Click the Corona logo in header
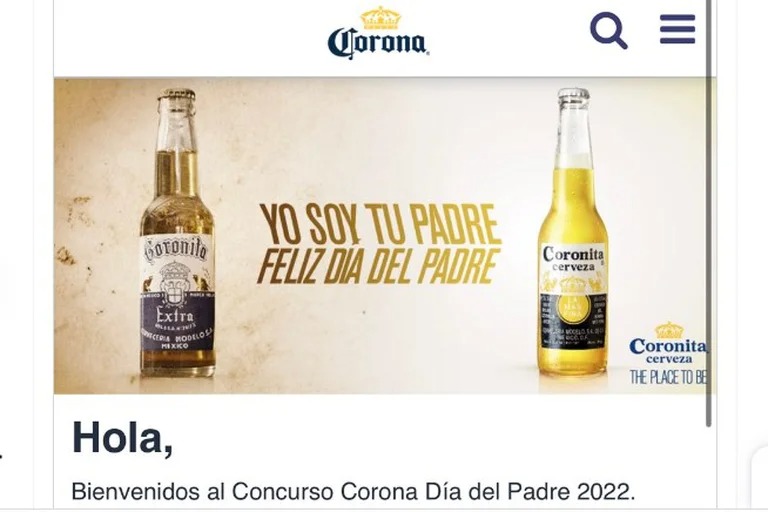The height and width of the screenshot is (512, 768). [x=378, y=33]
